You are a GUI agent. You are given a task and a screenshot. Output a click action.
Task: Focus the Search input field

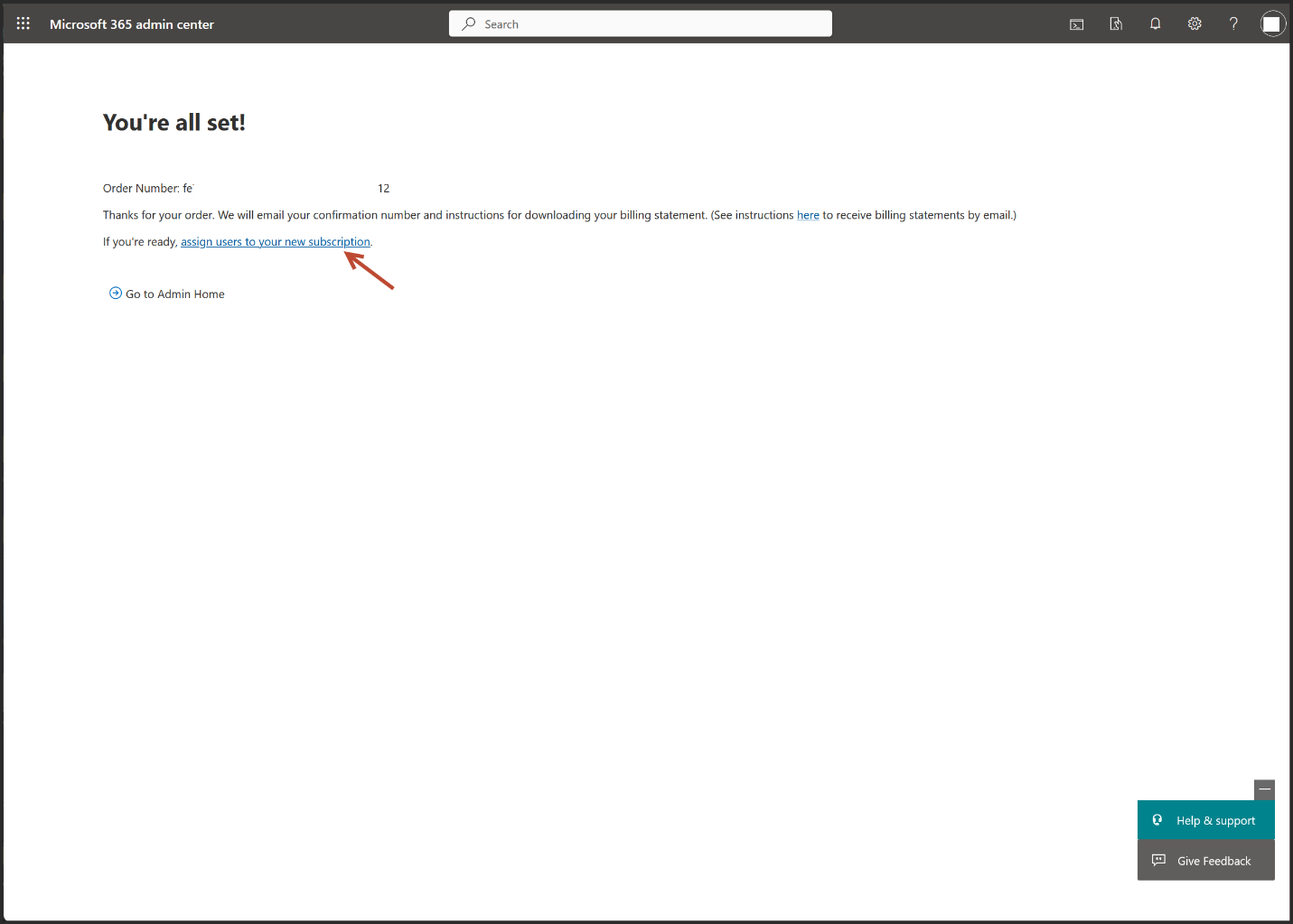pyautogui.click(x=651, y=24)
